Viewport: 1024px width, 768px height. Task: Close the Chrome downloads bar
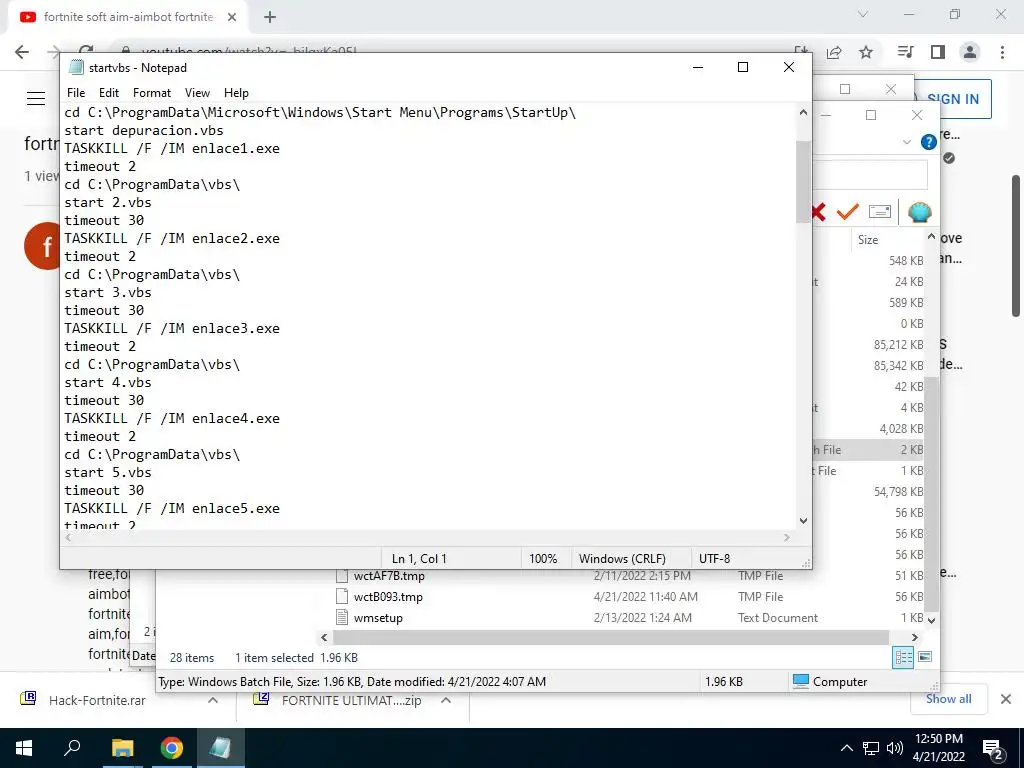pyautogui.click(x=1006, y=699)
